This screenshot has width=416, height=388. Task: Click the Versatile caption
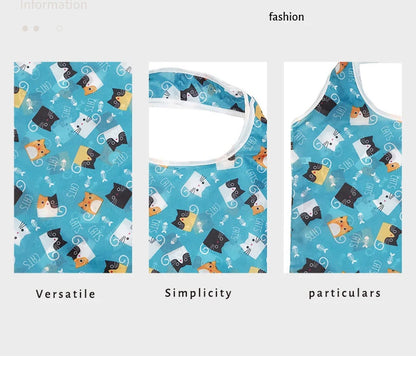point(65,294)
